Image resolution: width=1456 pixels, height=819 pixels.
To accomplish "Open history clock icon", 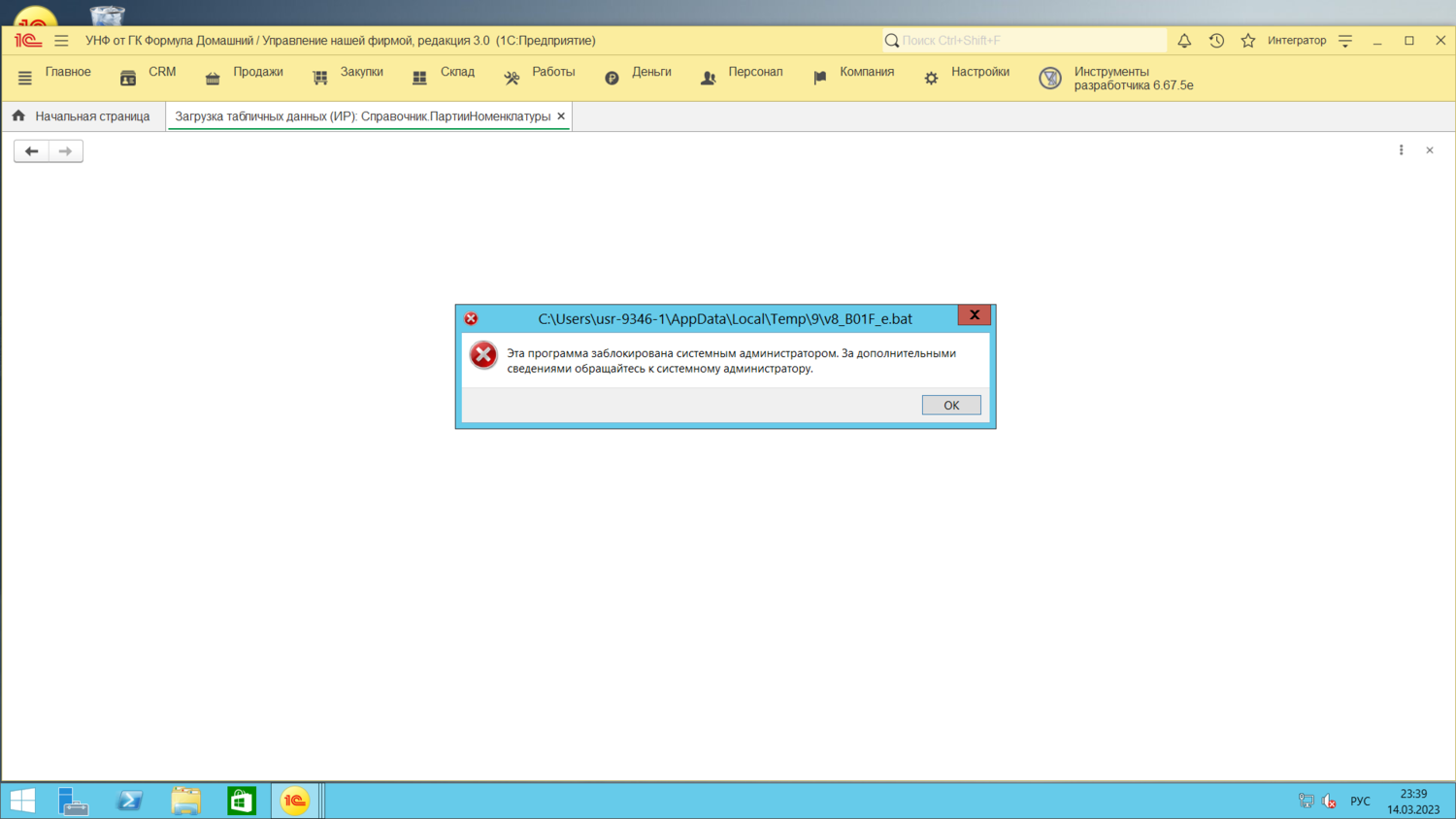I will point(1216,41).
